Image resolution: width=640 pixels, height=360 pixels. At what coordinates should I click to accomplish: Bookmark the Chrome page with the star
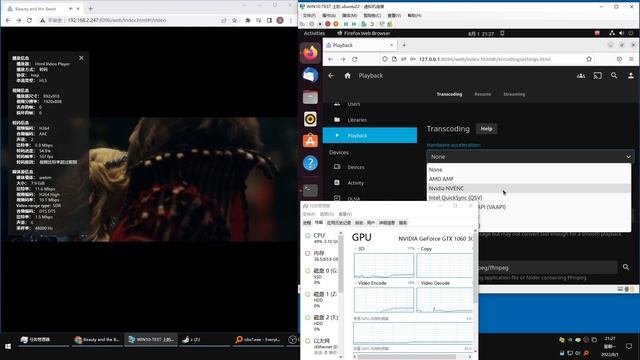pos(234,20)
